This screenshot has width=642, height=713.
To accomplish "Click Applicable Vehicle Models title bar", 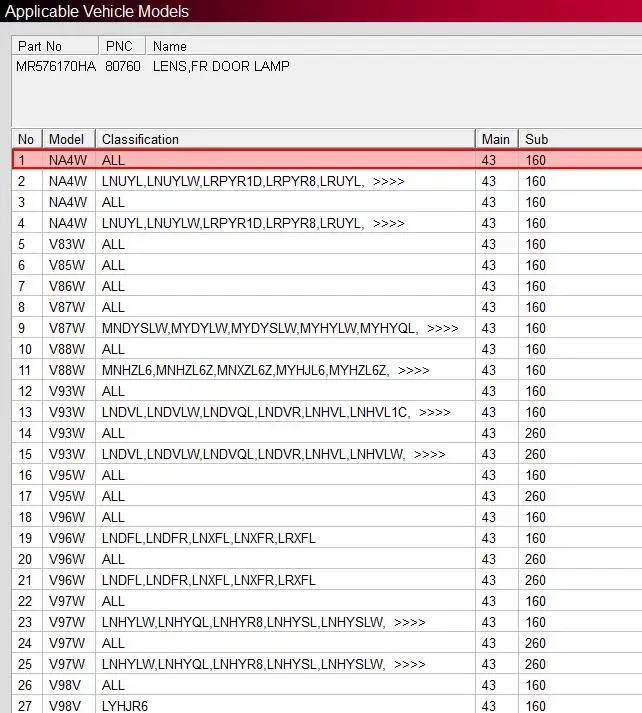I will [x=321, y=11].
